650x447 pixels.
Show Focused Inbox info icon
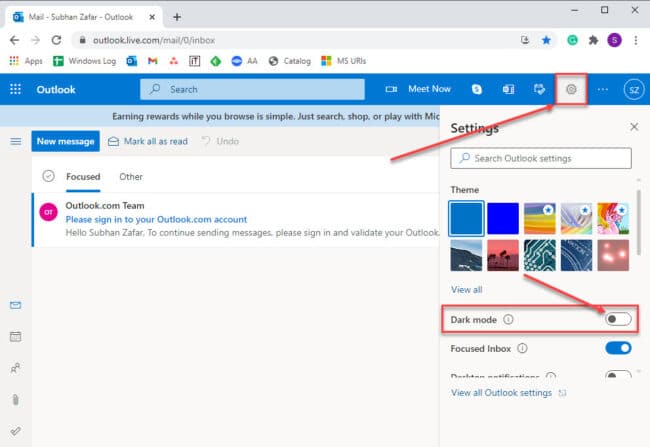(522, 348)
